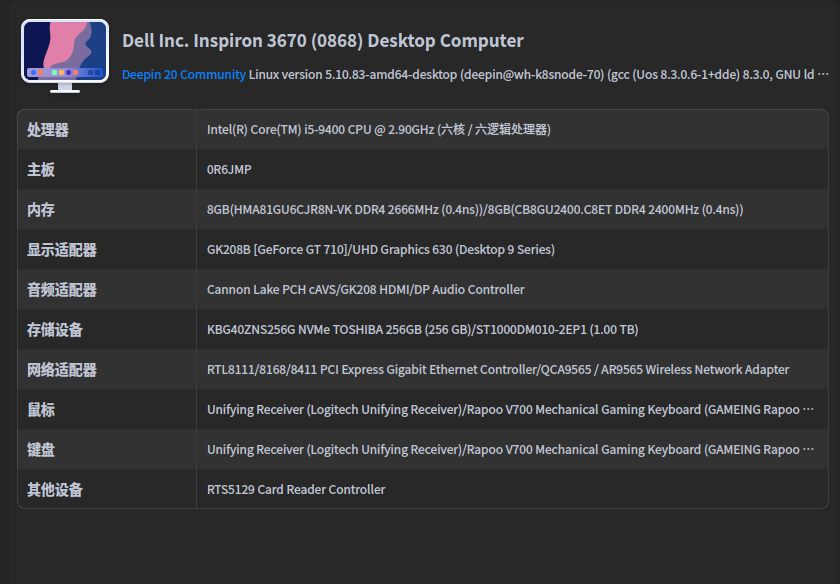Click the GeForce GT 710 display adapter value
Image resolution: width=840 pixels, height=584 pixels.
coord(380,250)
